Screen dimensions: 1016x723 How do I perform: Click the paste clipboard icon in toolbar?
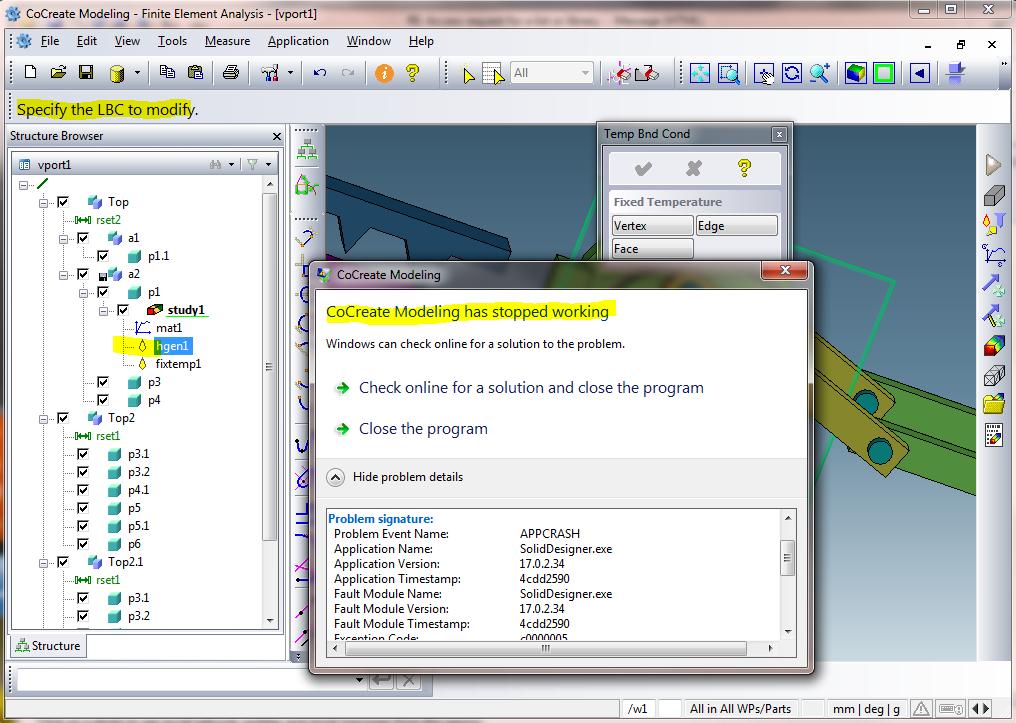[196, 73]
